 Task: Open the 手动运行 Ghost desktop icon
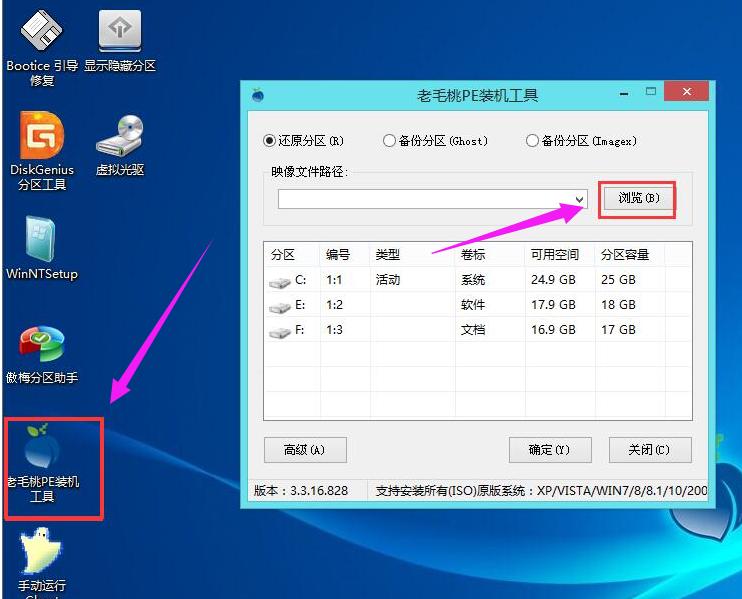[x=42, y=553]
